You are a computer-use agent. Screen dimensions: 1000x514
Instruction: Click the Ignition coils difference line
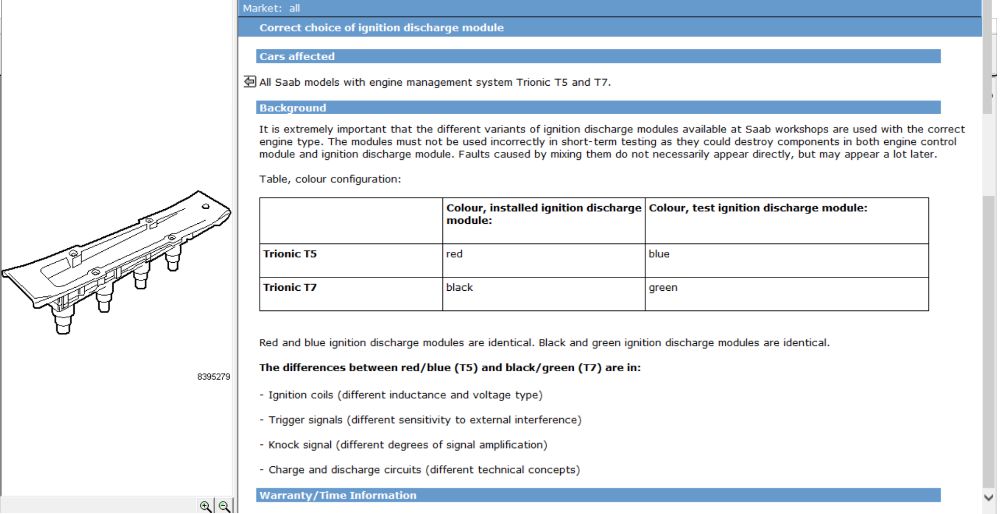click(401, 395)
